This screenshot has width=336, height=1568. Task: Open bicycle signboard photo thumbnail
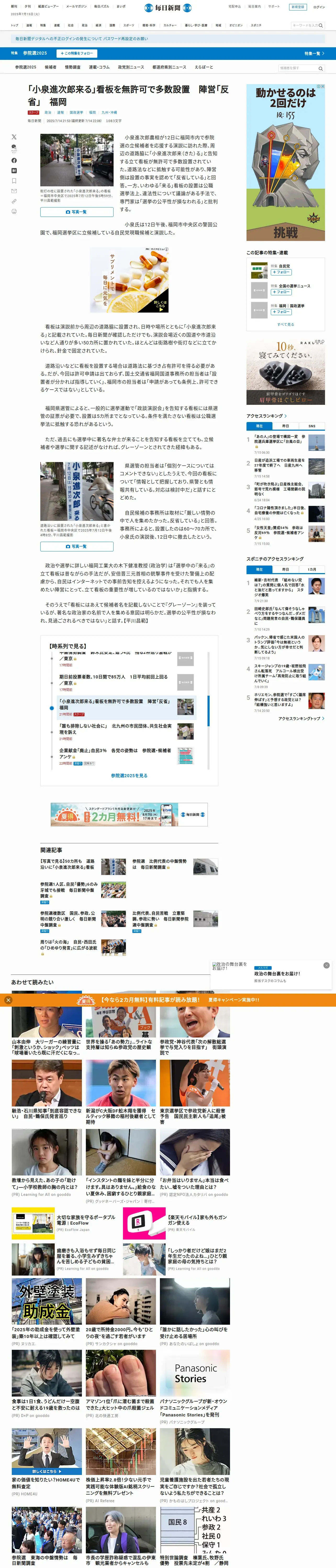77,491
